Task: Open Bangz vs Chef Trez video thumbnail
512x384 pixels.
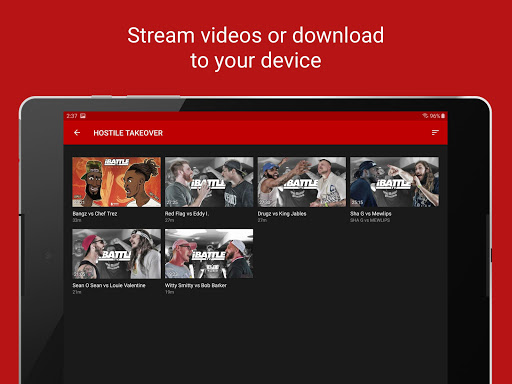Action: click(x=116, y=182)
